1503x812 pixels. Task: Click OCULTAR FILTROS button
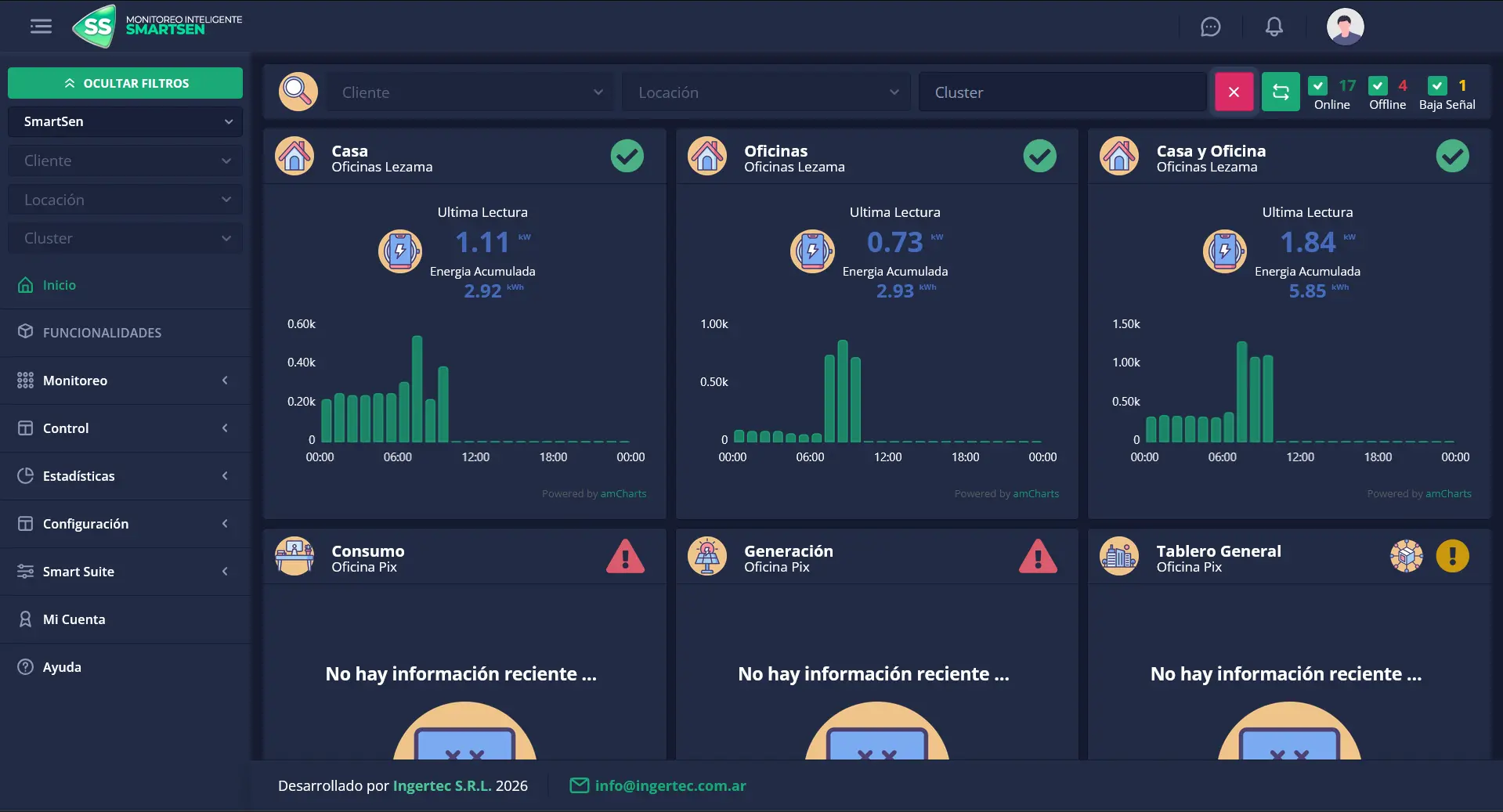(125, 83)
